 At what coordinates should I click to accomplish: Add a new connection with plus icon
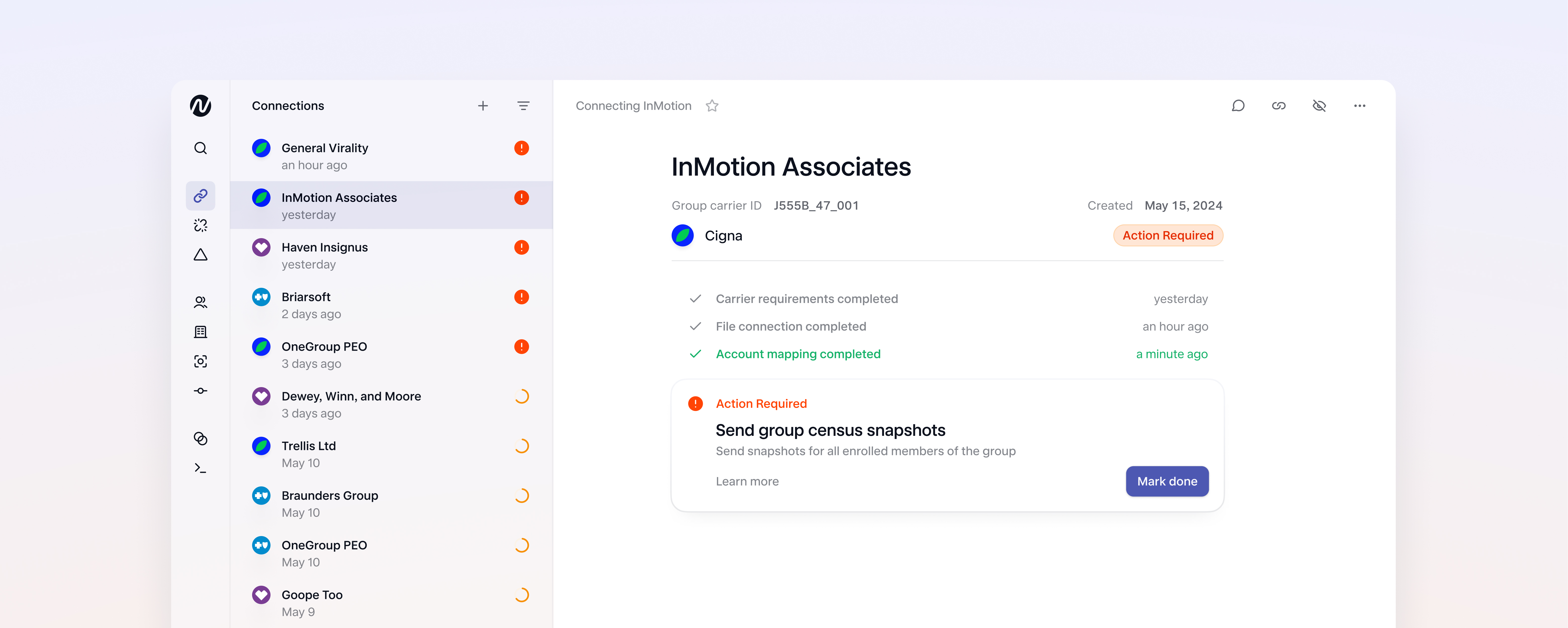coord(483,106)
